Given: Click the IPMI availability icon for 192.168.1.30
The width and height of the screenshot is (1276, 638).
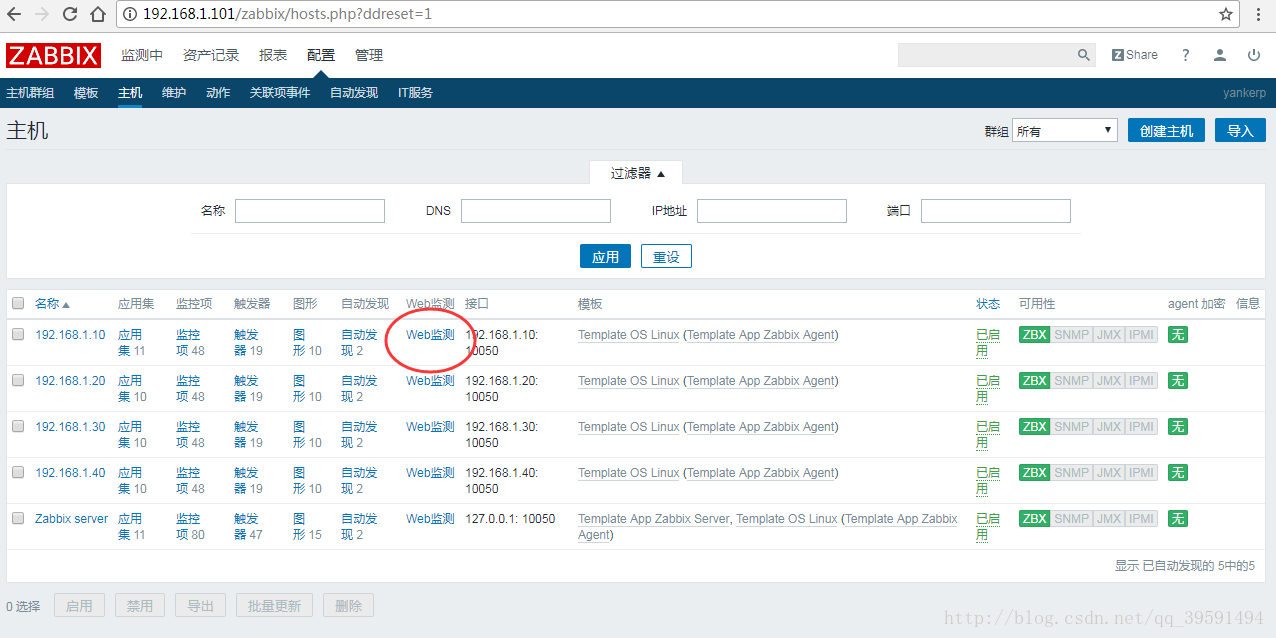Looking at the screenshot, I should pos(1141,426).
